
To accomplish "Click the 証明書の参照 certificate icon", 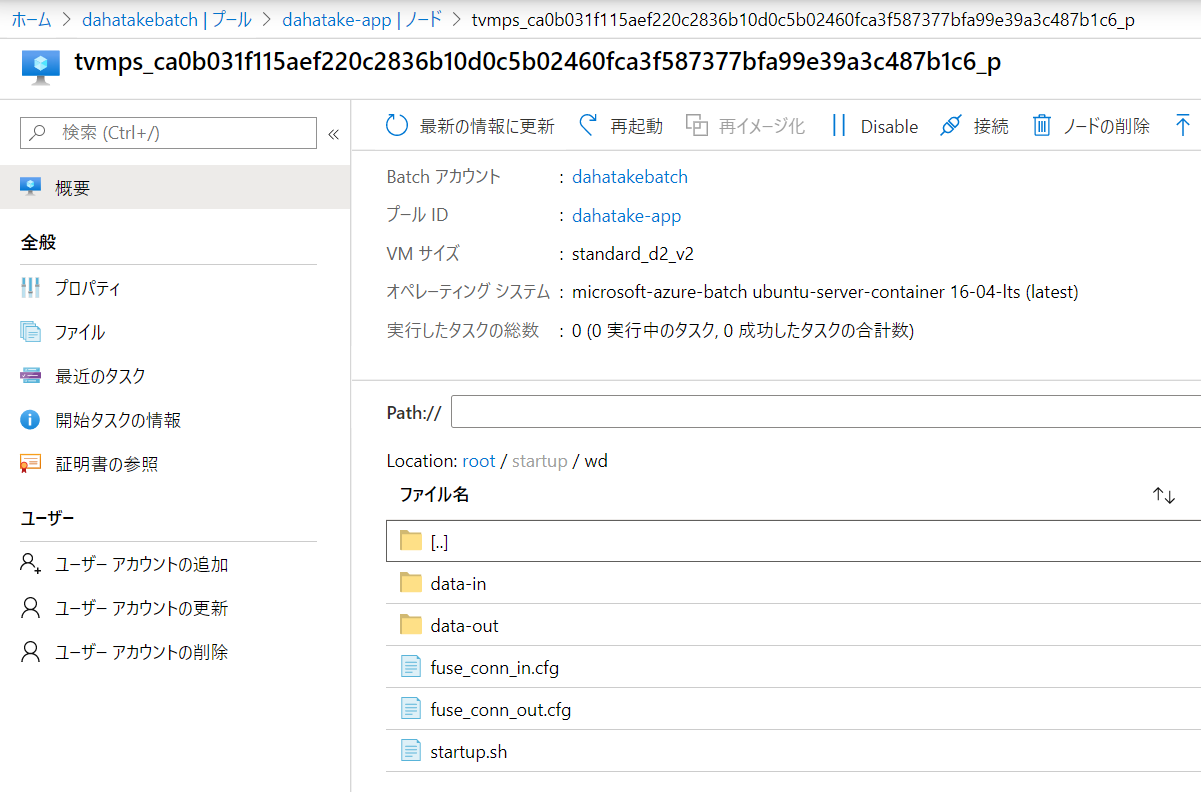I will [x=31, y=464].
